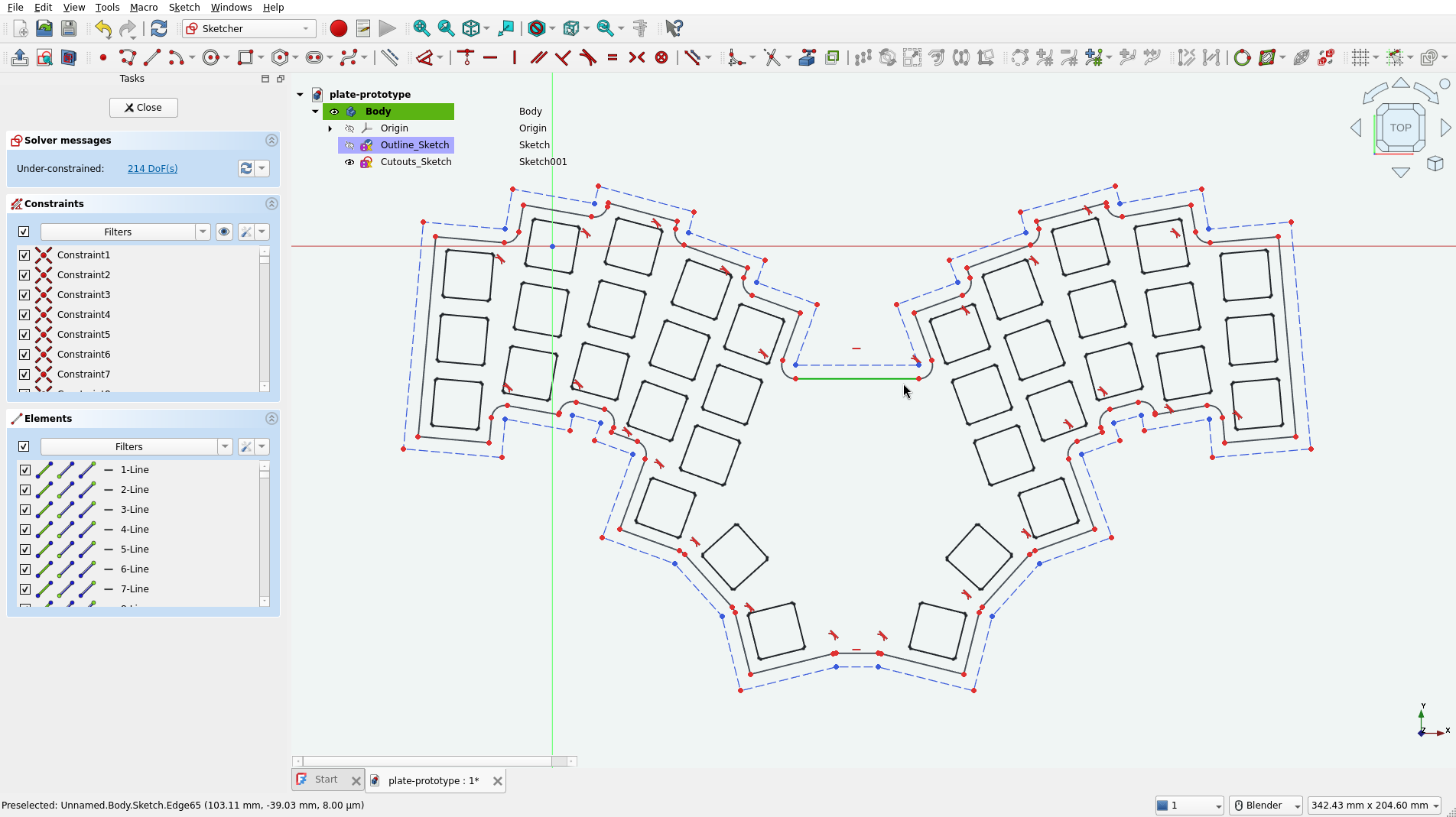This screenshot has height=817, width=1456.
Task: Apply an equal constraint
Action: point(613,57)
